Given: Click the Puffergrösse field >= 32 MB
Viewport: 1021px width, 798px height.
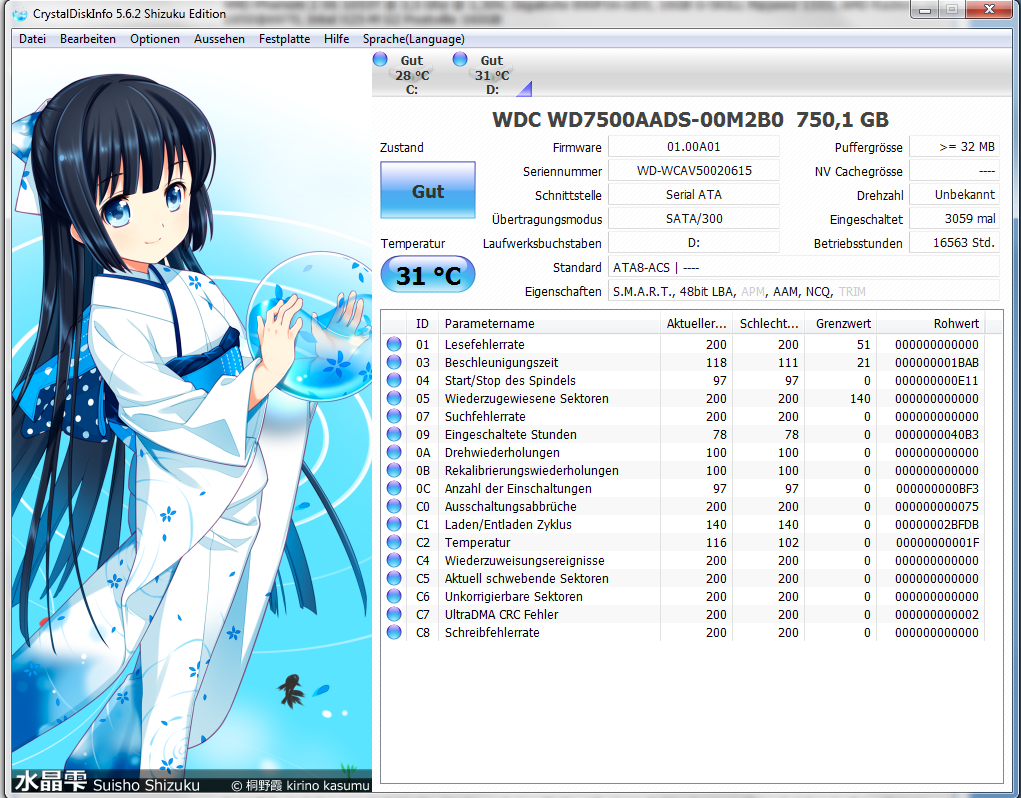Looking at the screenshot, I should (x=954, y=146).
